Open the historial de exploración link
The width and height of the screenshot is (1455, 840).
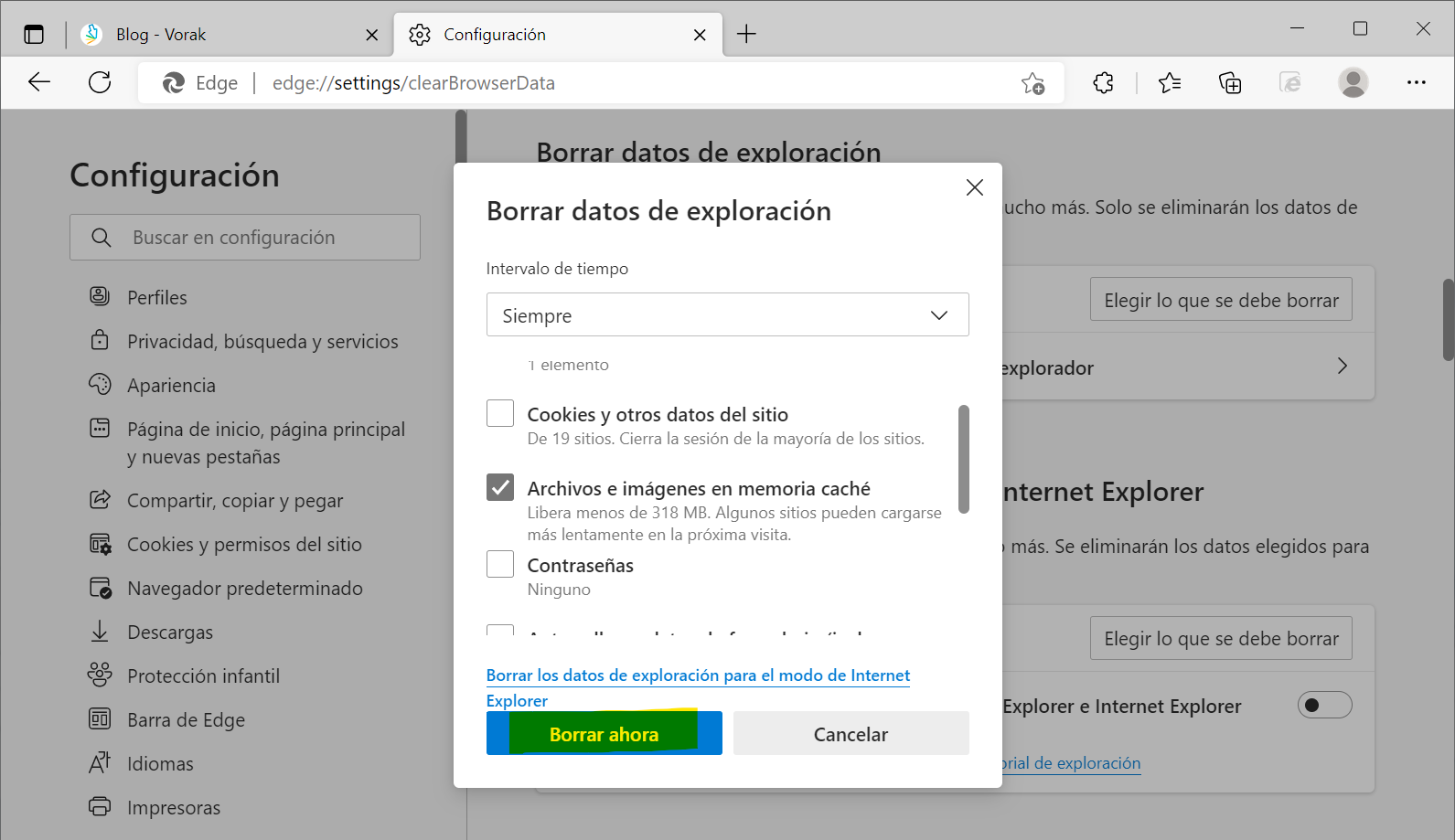pos(1071,763)
